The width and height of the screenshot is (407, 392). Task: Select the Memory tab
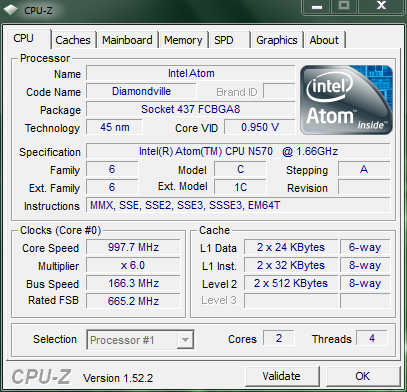pyautogui.click(x=183, y=40)
